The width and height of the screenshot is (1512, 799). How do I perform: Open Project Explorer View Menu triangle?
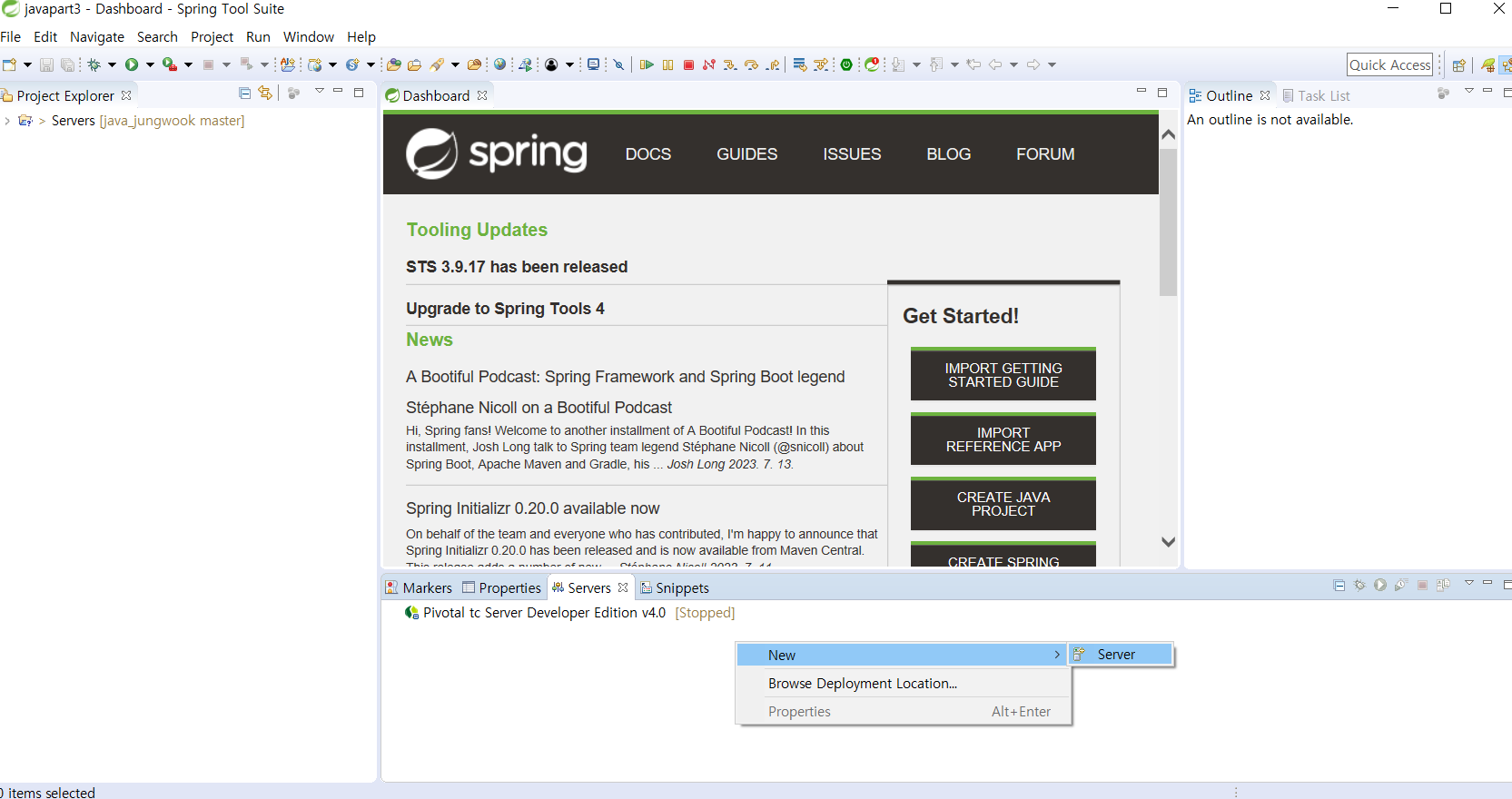[319, 91]
